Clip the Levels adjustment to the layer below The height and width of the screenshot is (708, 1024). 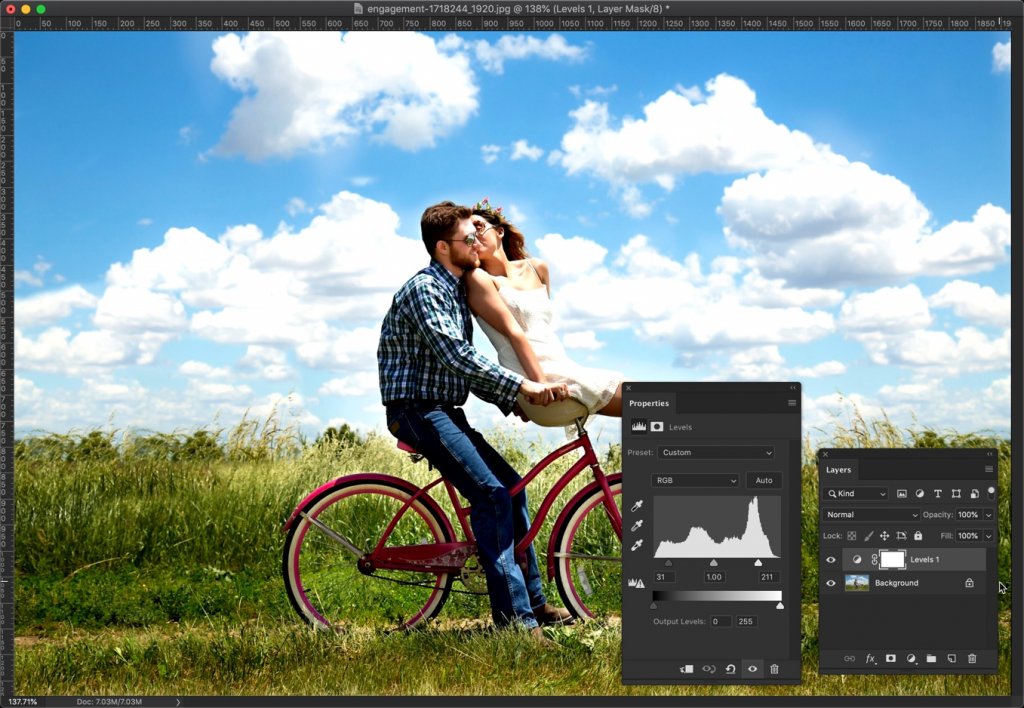687,669
